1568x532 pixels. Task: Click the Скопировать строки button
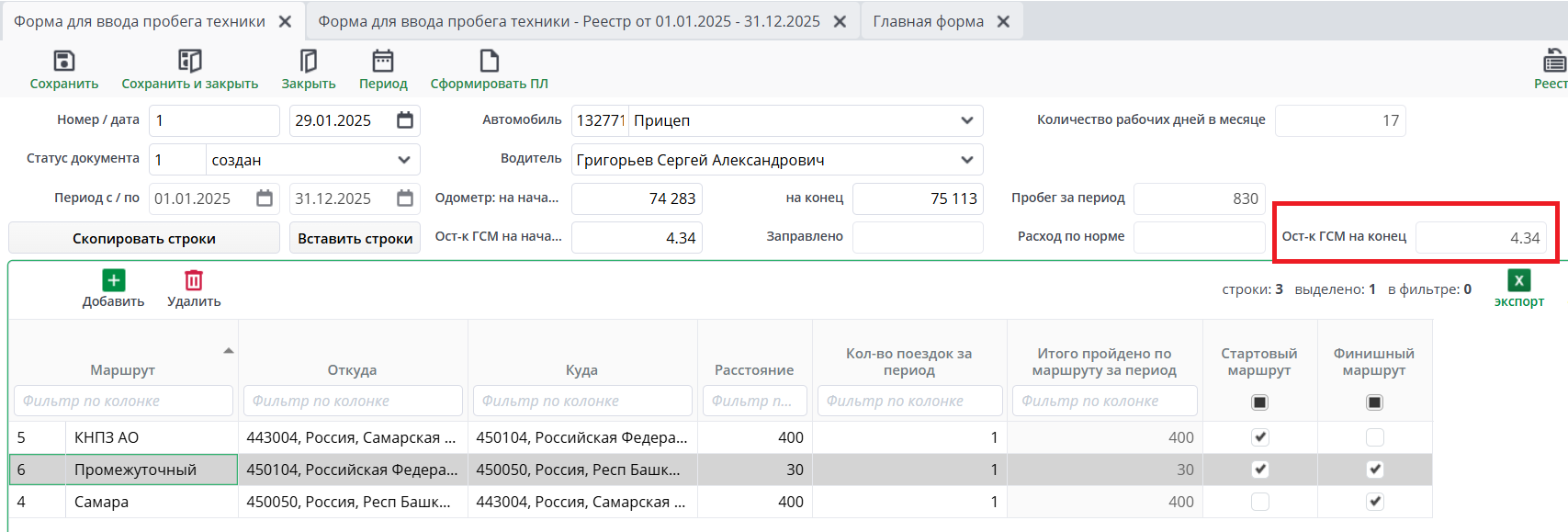point(144,238)
